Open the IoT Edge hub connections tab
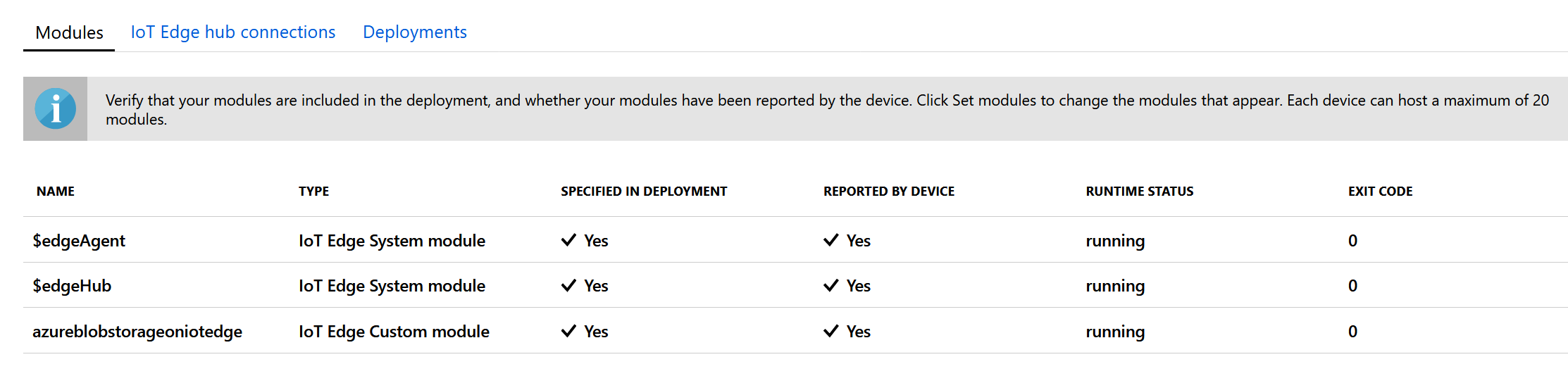 pyautogui.click(x=232, y=32)
